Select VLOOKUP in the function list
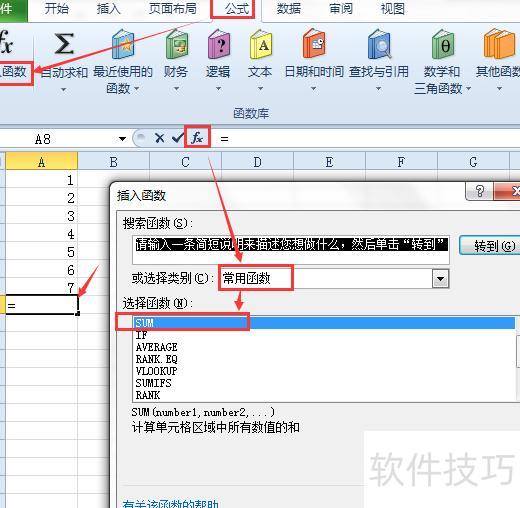Screen dimensions: 520x508 pos(324,371)
